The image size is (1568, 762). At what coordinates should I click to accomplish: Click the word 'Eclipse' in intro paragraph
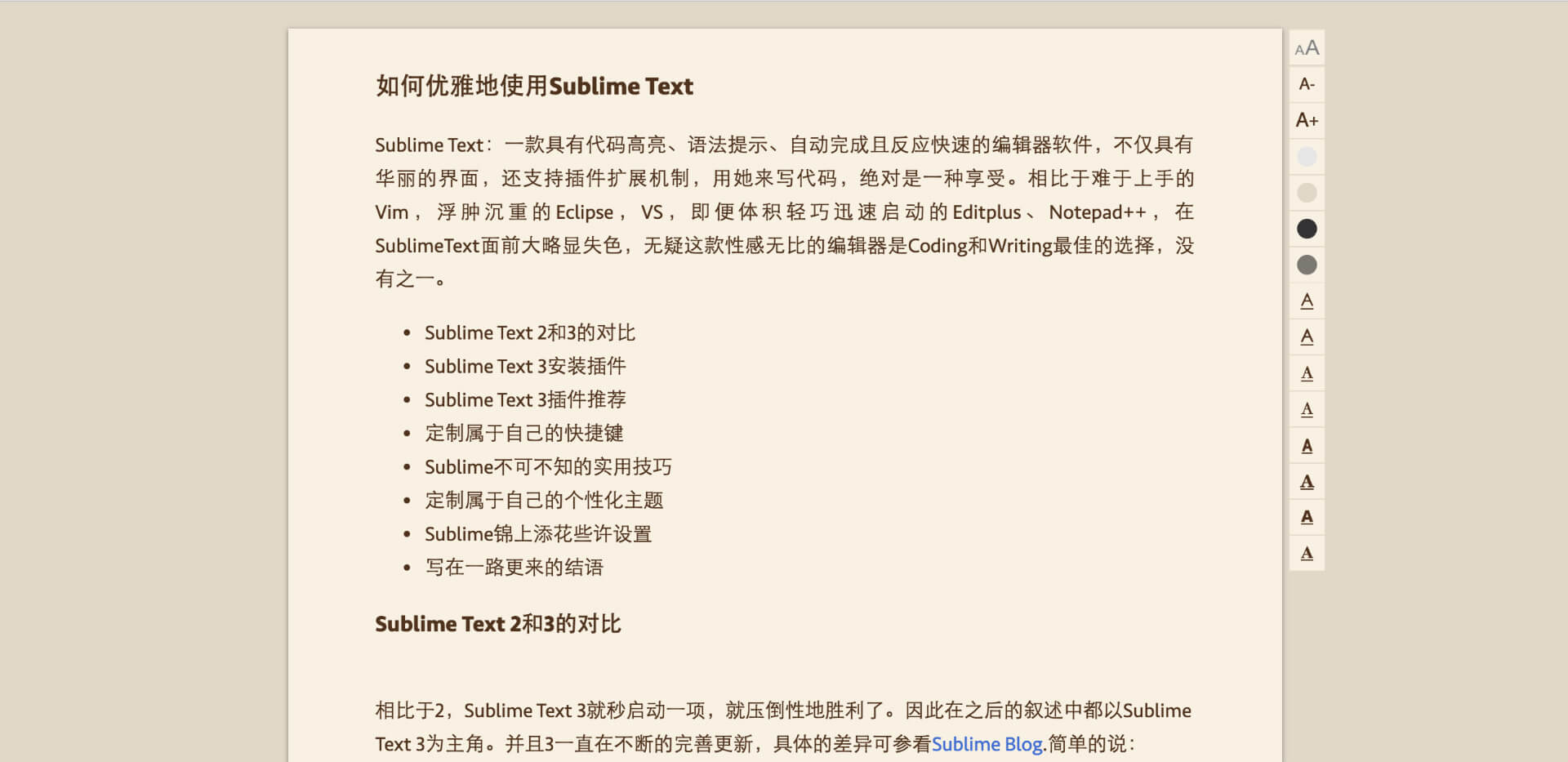click(x=584, y=212)
